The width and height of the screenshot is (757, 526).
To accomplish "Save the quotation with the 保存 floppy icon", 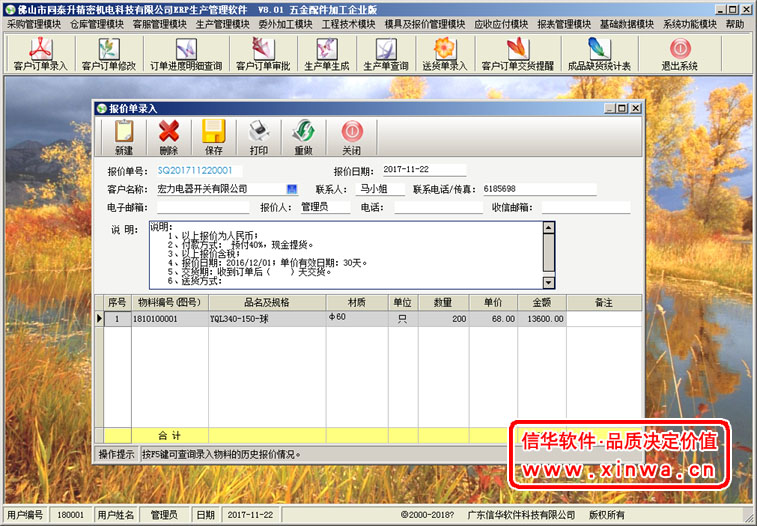I will [213, 136].
